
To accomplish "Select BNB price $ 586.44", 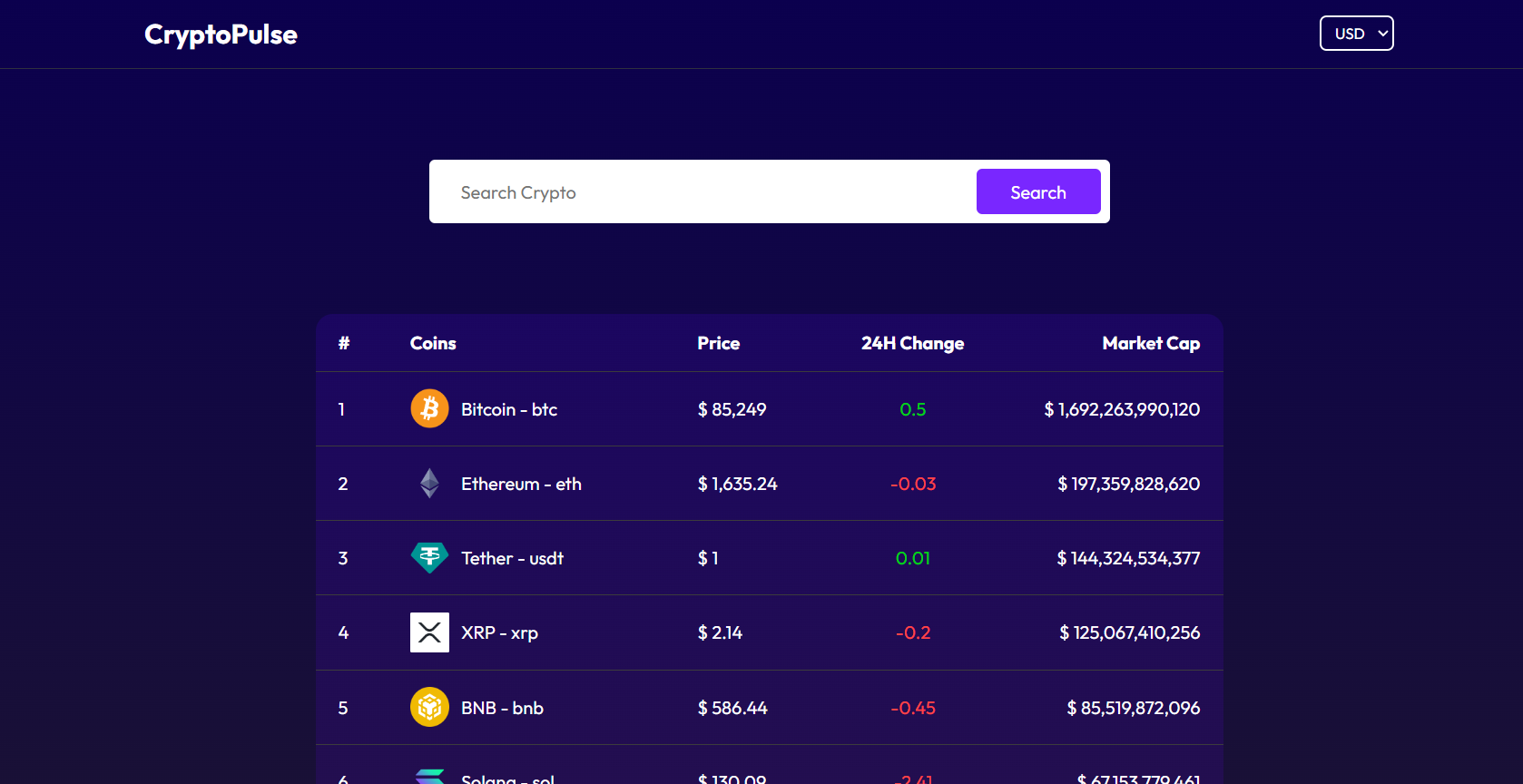I will tap(732, 708).
